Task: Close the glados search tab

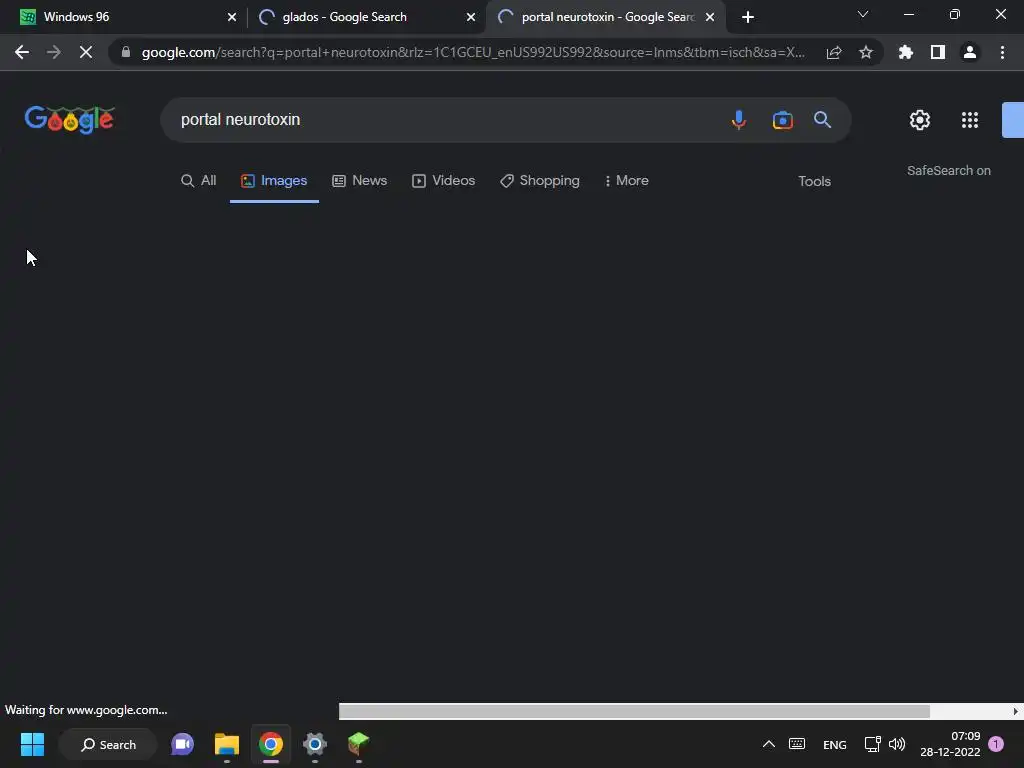Action: tap(471, 17)
